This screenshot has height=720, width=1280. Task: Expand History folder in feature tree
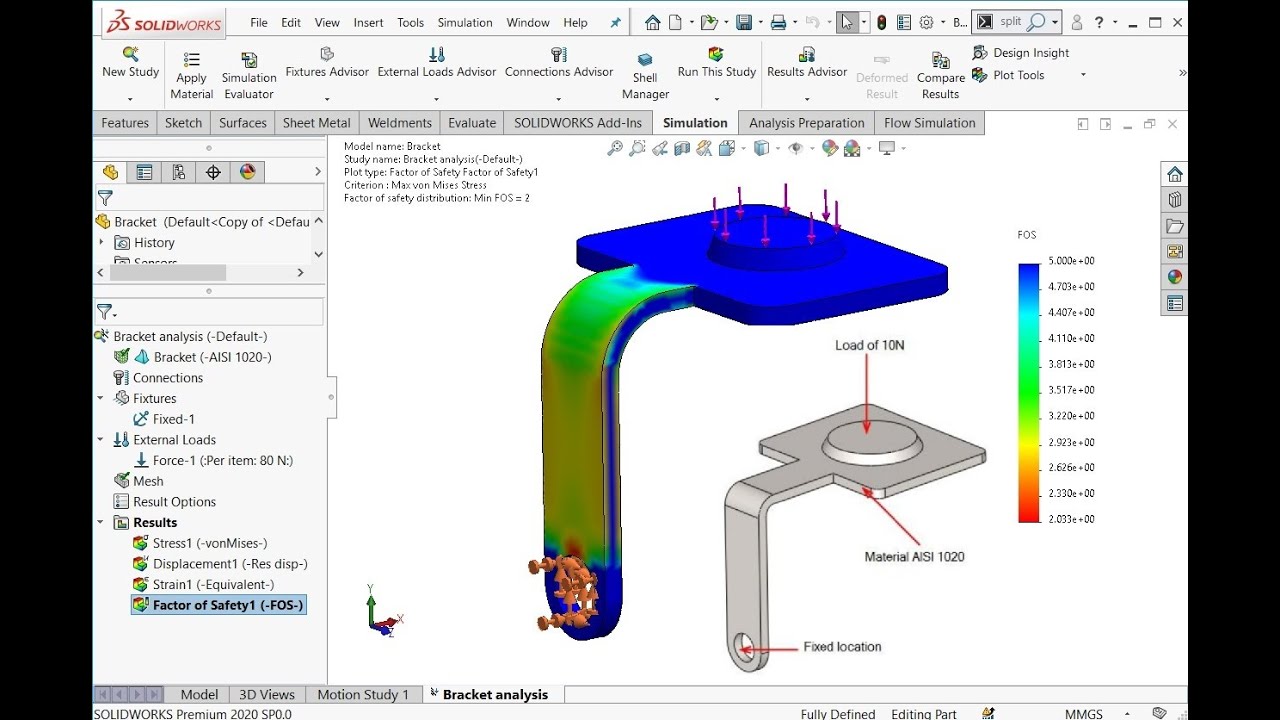click(101, 242)
